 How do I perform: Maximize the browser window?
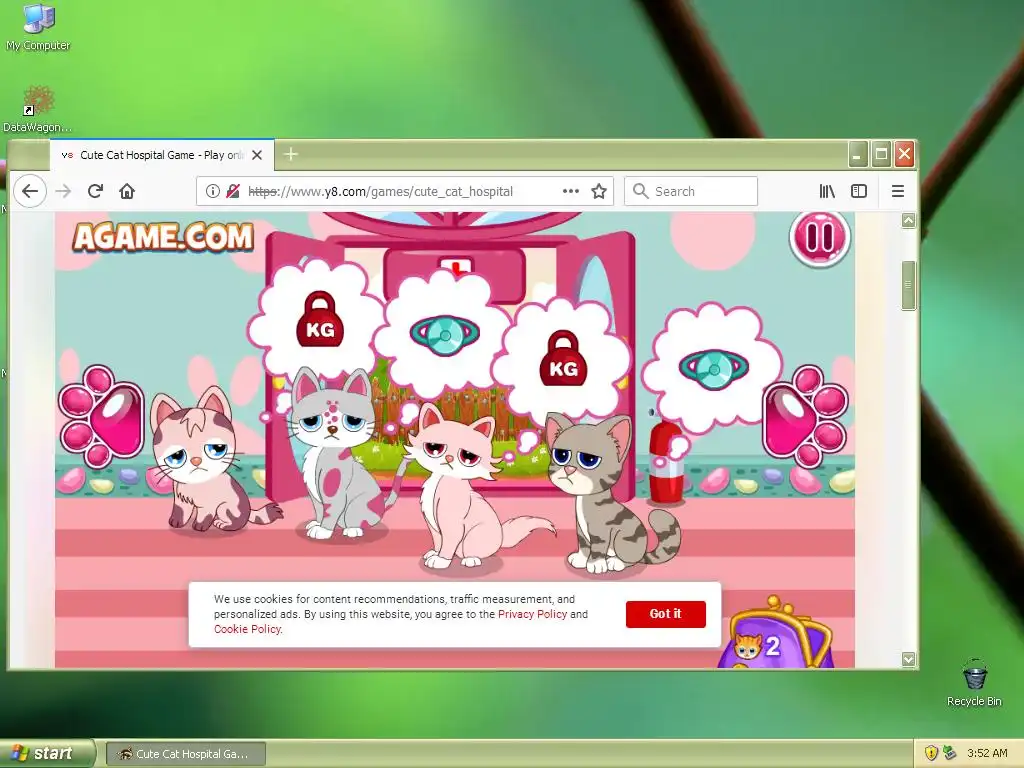(x=881, y=155)
